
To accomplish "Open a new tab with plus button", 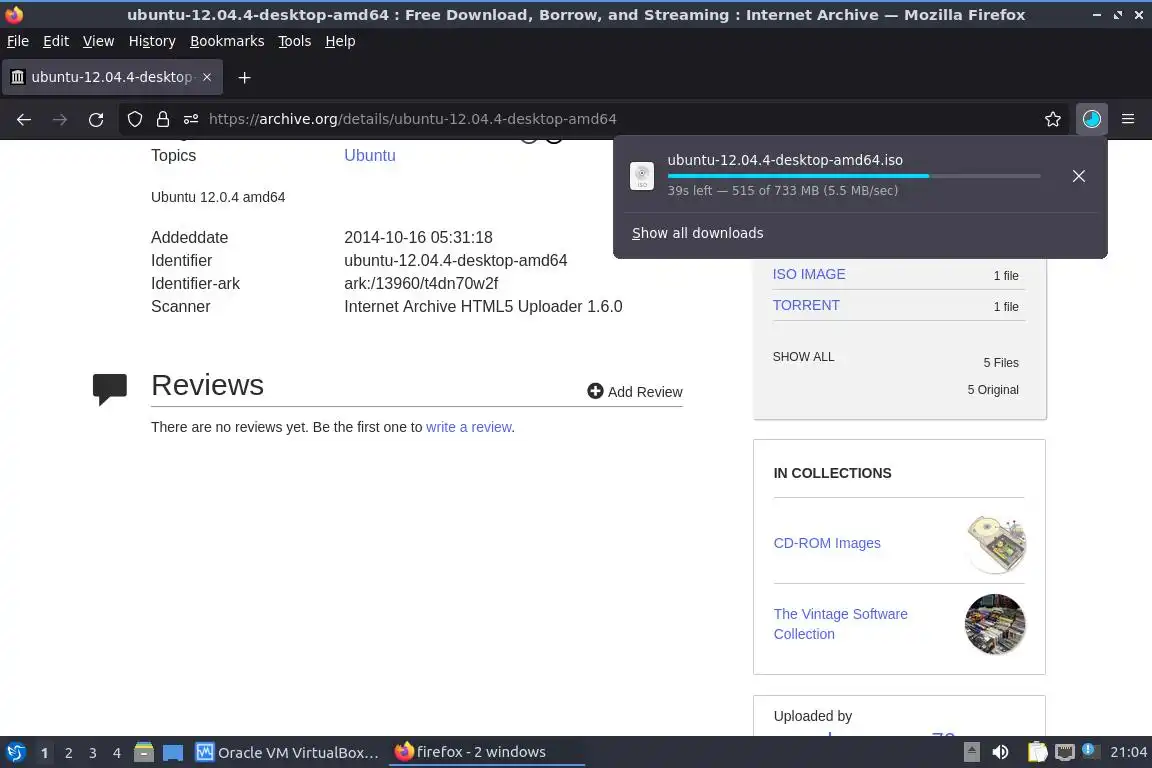I will (x=245, y=77).
